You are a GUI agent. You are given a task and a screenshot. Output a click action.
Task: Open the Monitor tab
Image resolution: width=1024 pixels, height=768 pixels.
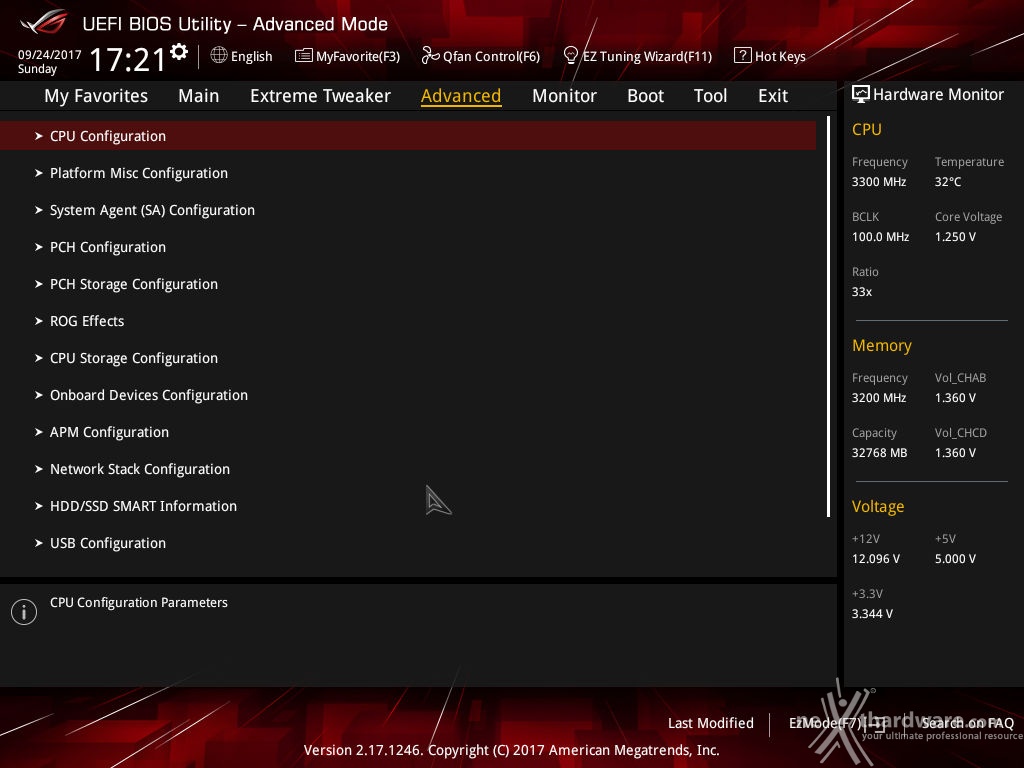click(x=564, y=96)
